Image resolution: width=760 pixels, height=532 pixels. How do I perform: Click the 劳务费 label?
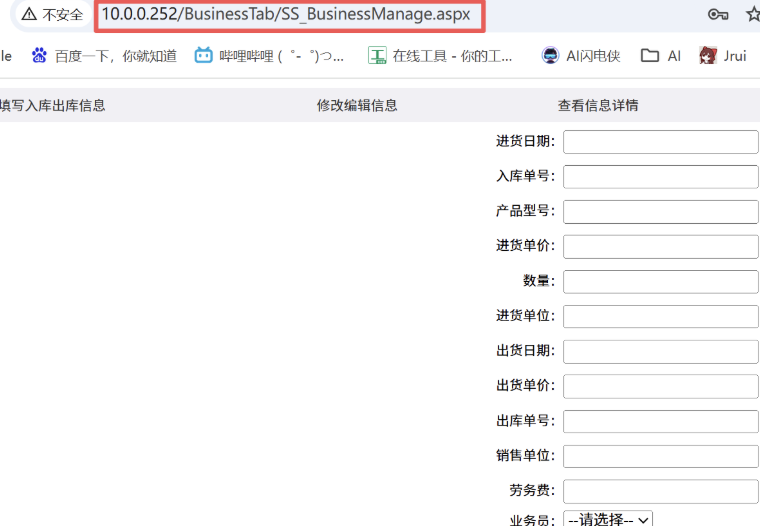click(x=532, y=490)
